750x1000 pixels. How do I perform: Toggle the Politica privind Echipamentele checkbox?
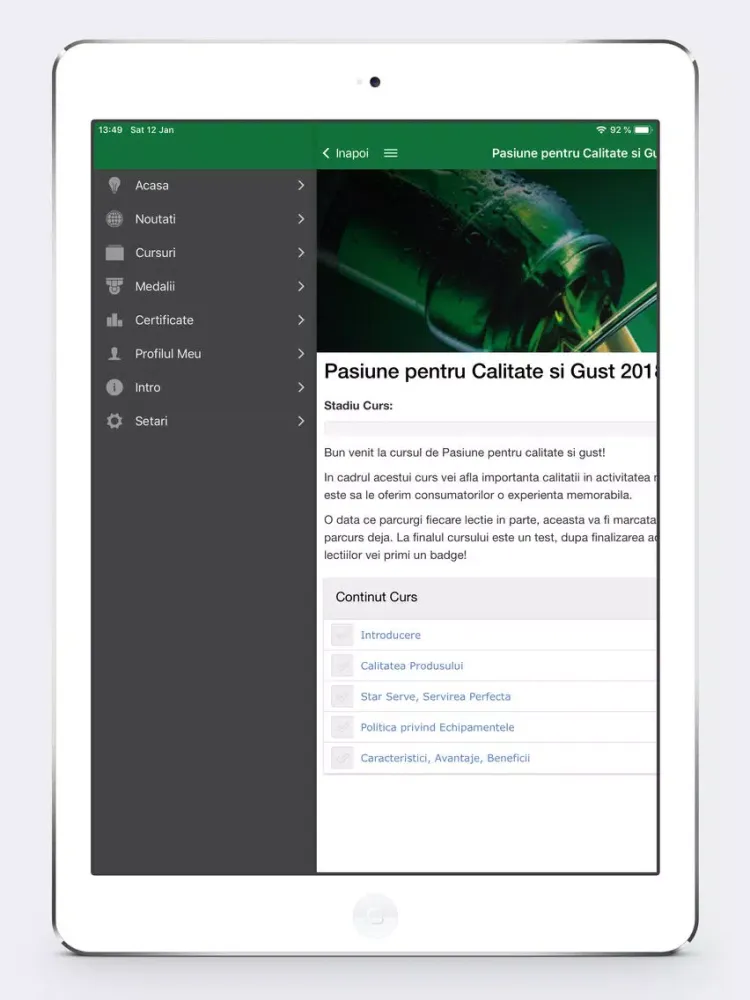(342, 726)
